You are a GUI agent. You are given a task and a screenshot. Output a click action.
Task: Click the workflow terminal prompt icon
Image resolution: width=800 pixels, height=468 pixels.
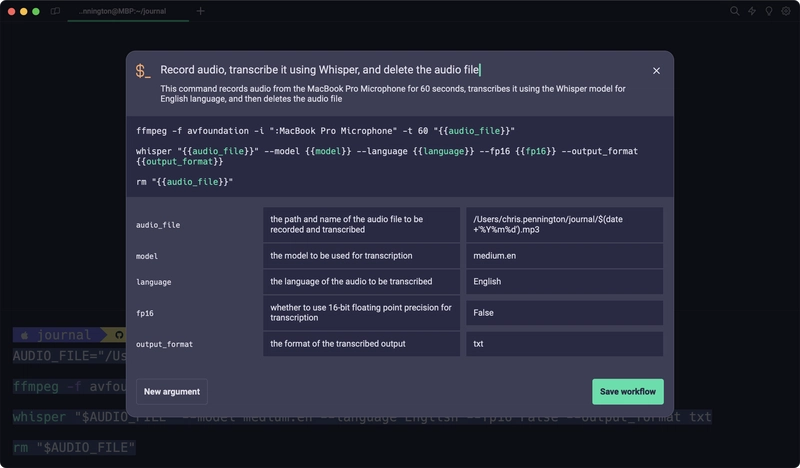pyautogui.click(x=144, y=71)
